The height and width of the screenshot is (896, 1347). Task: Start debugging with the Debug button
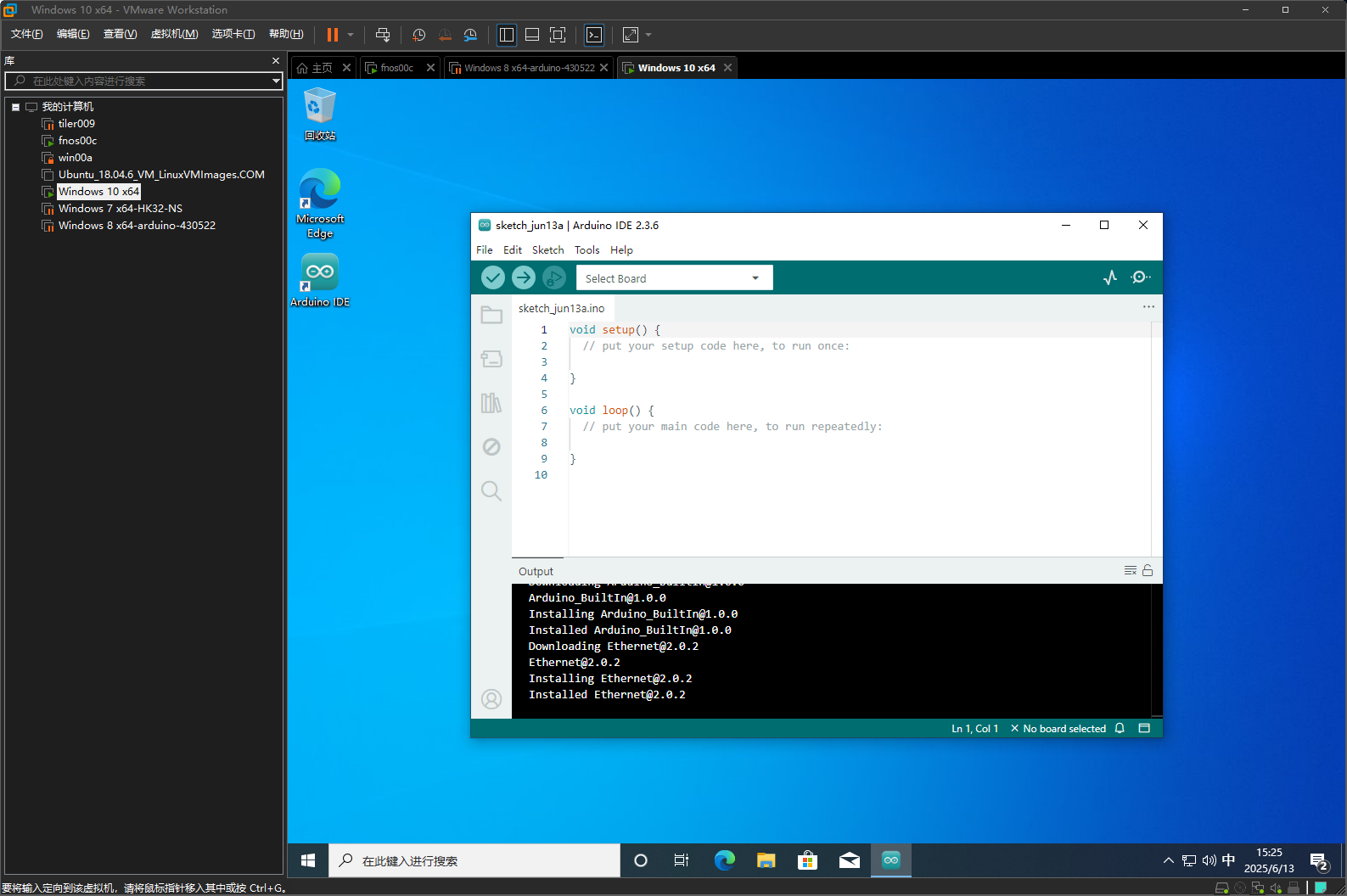[554, 277]
